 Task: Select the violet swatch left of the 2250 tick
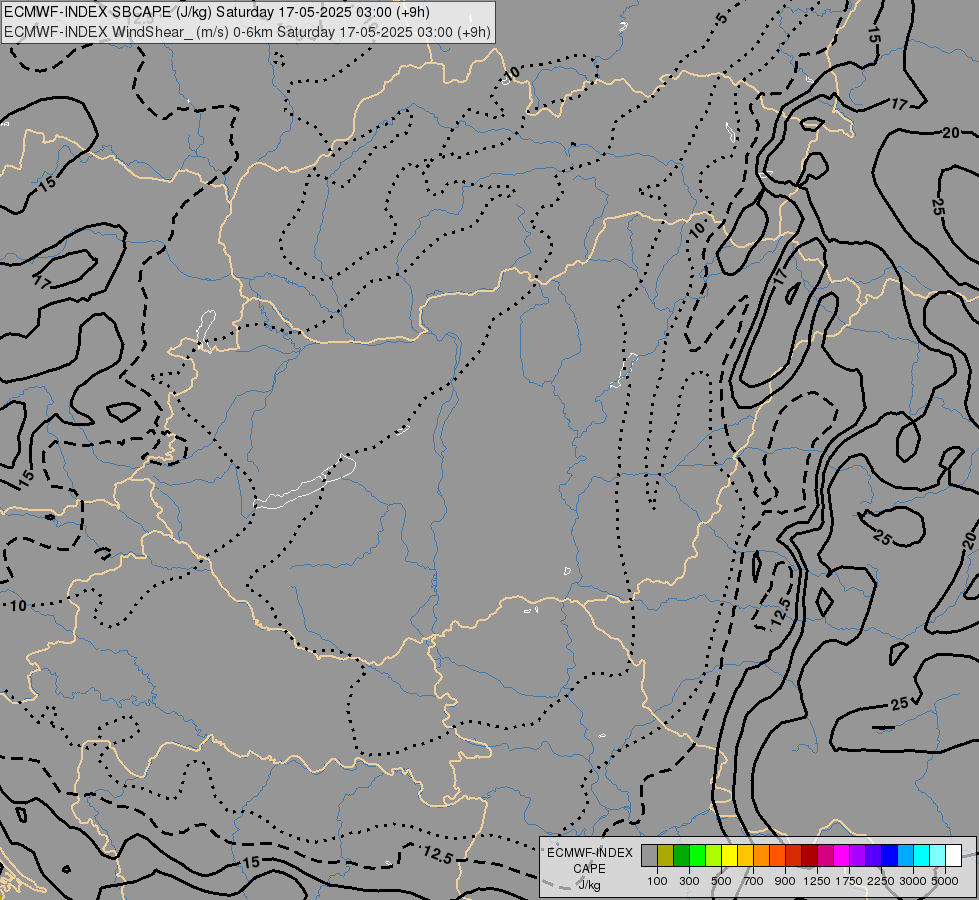(873, 855)
